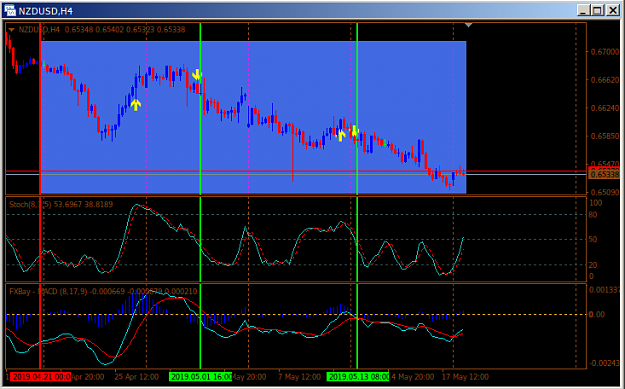Click the NZDUSD,H4 window system icon

tap(10, 10)
